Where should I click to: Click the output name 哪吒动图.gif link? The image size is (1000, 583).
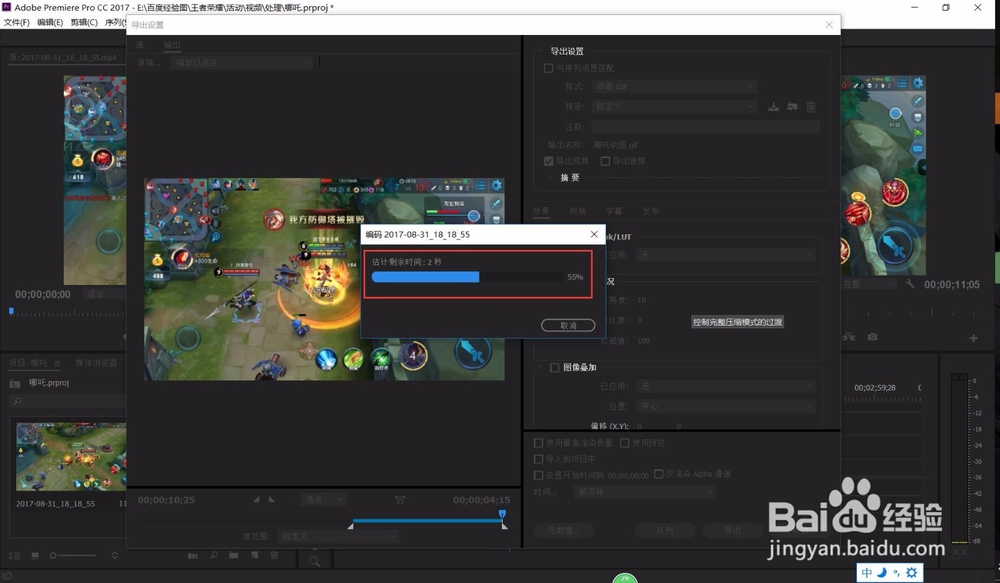(x=615, y=145)
